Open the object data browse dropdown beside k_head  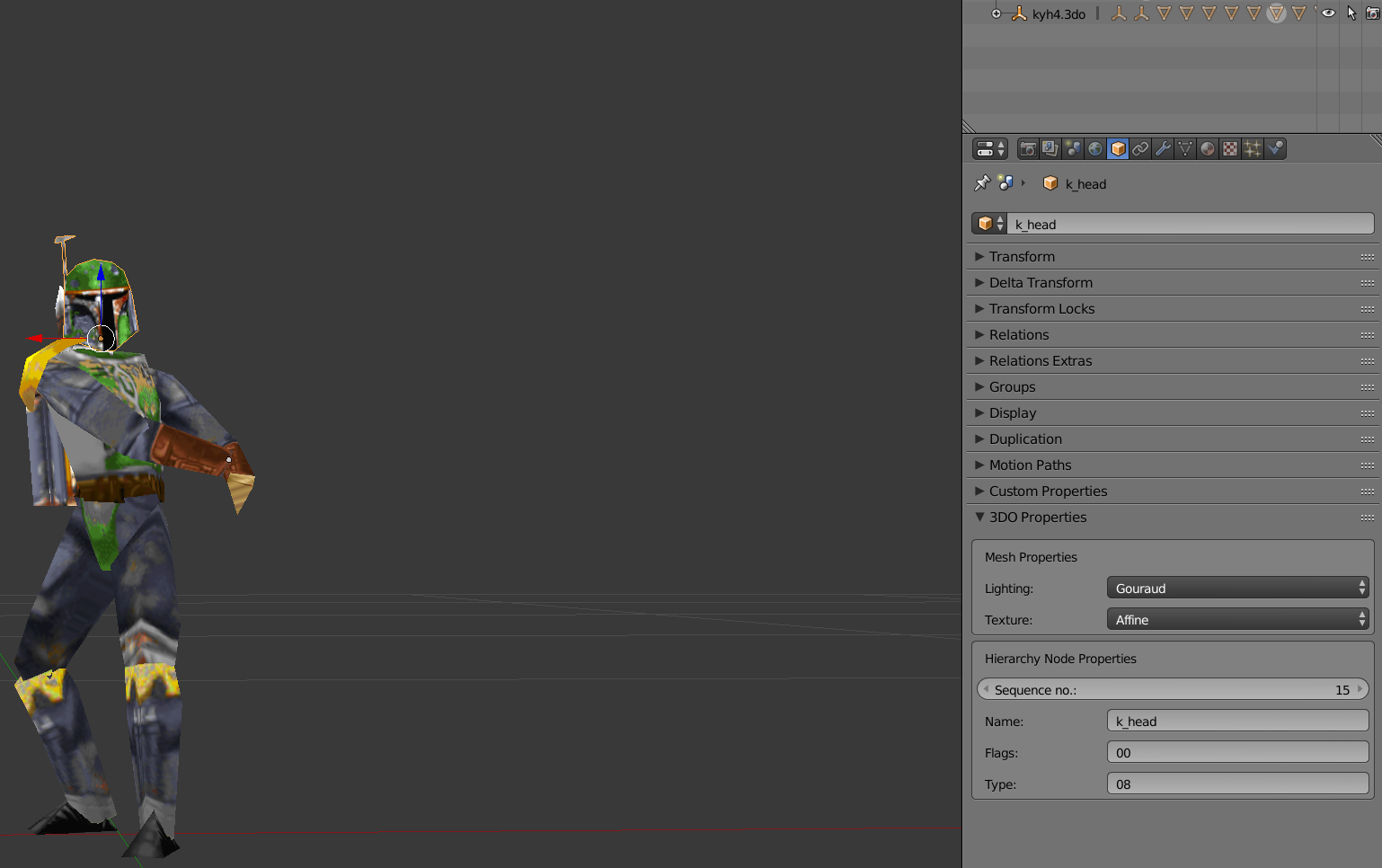tap(990, 224)
